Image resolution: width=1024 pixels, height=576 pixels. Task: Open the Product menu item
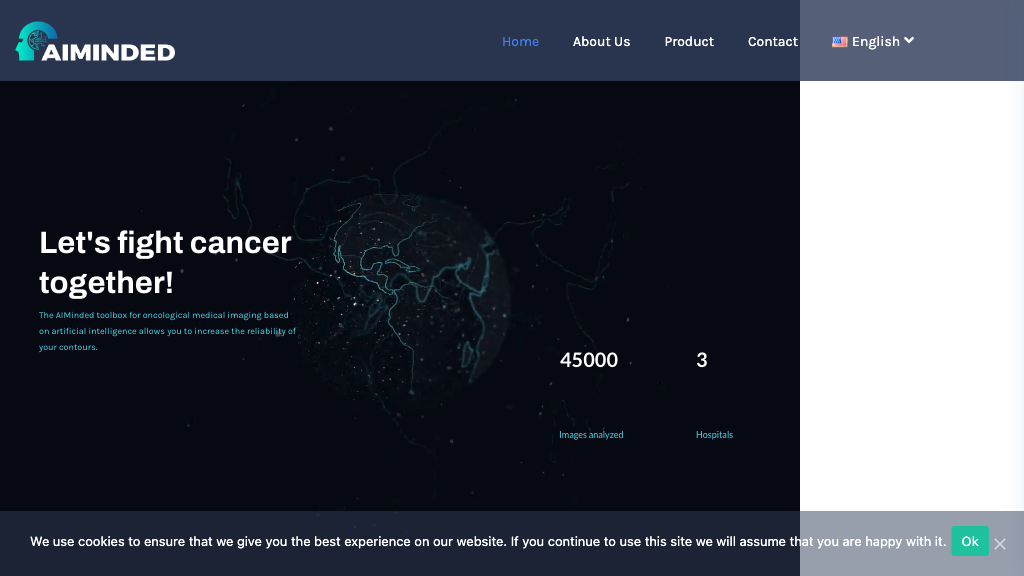click(689, 41)
